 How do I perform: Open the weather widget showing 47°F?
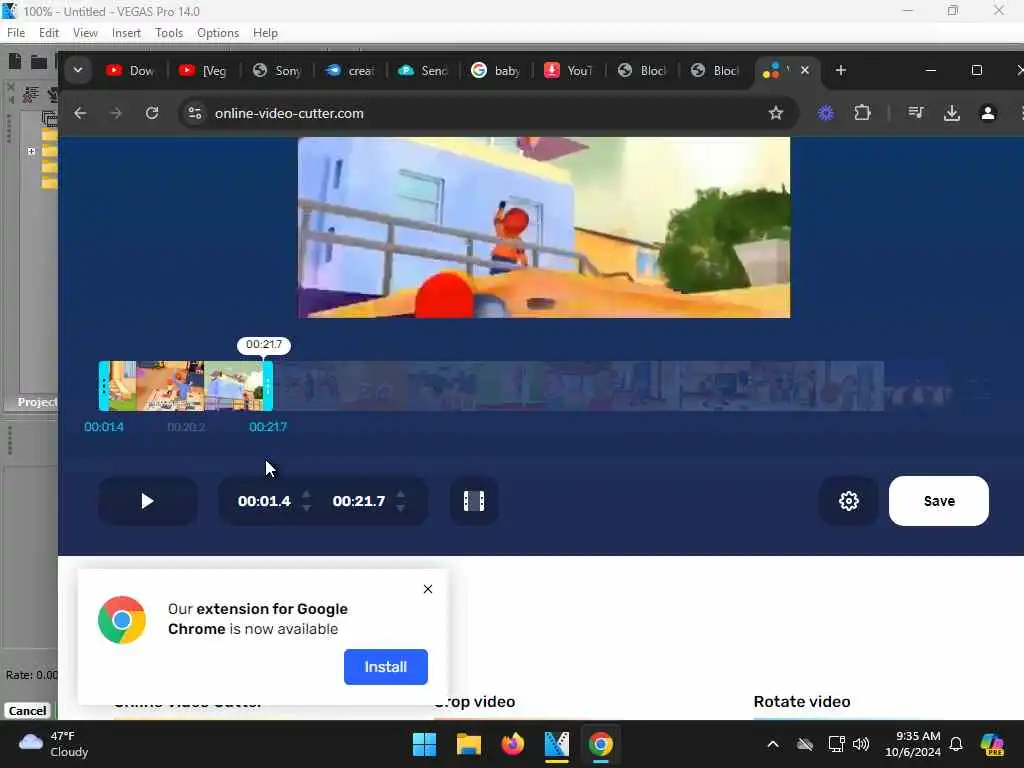pos(54,744)
